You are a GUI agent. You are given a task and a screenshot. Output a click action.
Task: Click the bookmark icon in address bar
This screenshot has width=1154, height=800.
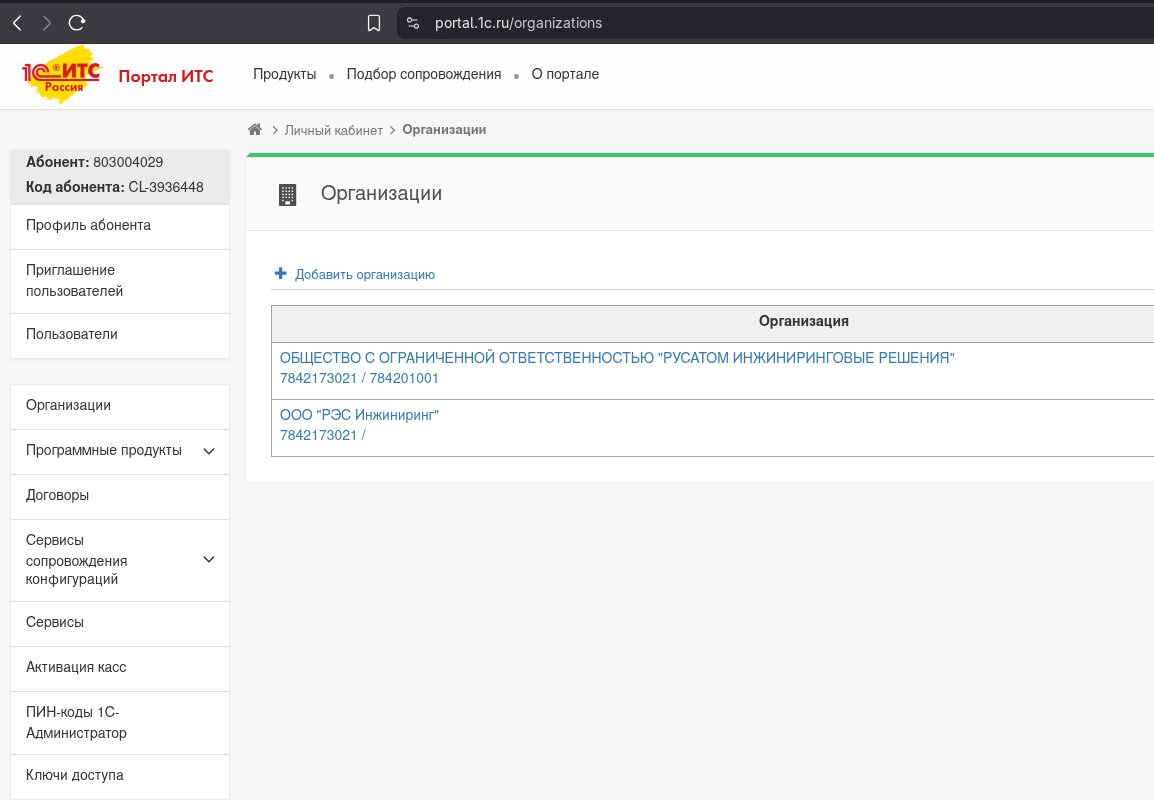pyautogui.click(x=374, y=23)
